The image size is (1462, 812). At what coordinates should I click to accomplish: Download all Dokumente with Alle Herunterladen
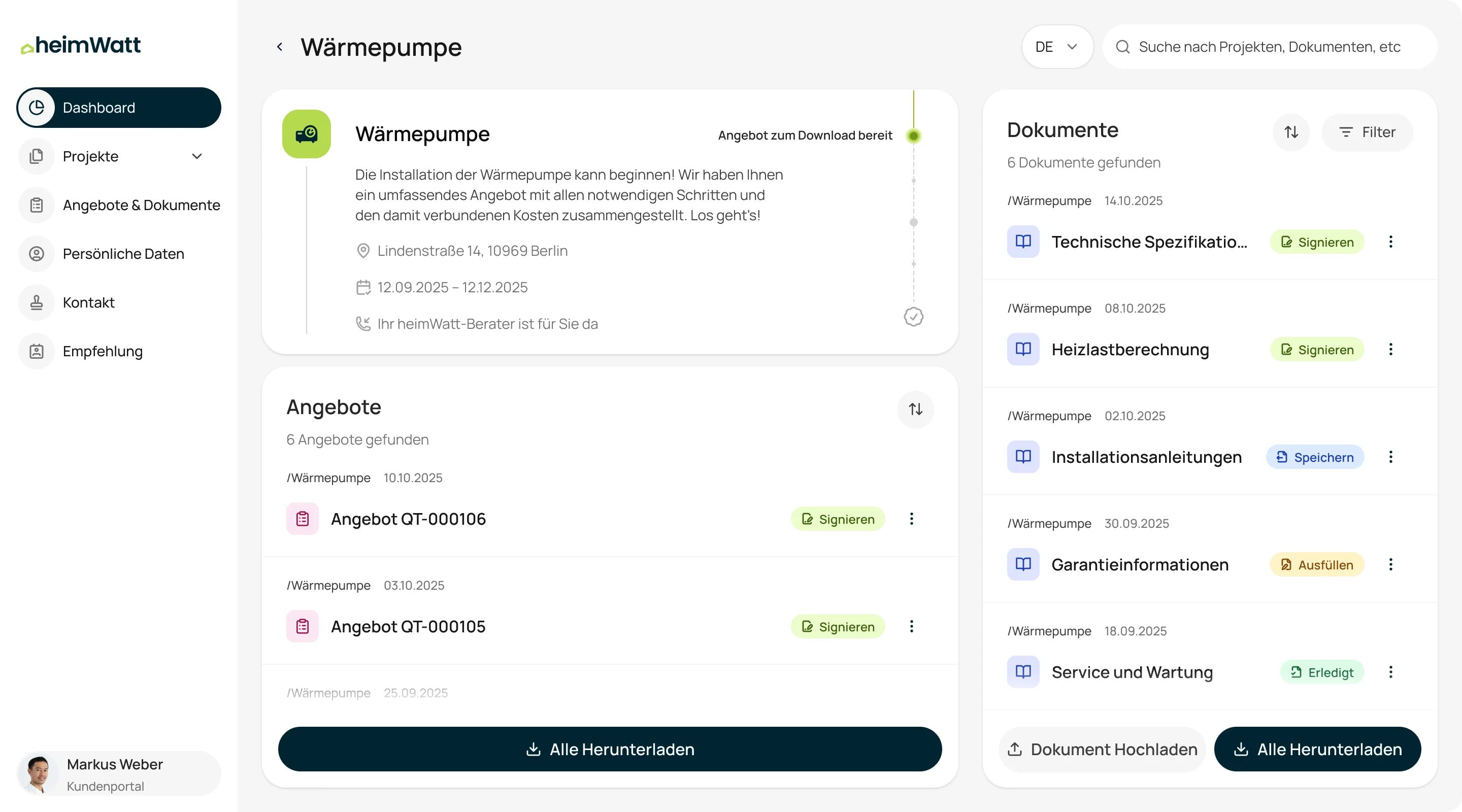[x=1317, y=749]
